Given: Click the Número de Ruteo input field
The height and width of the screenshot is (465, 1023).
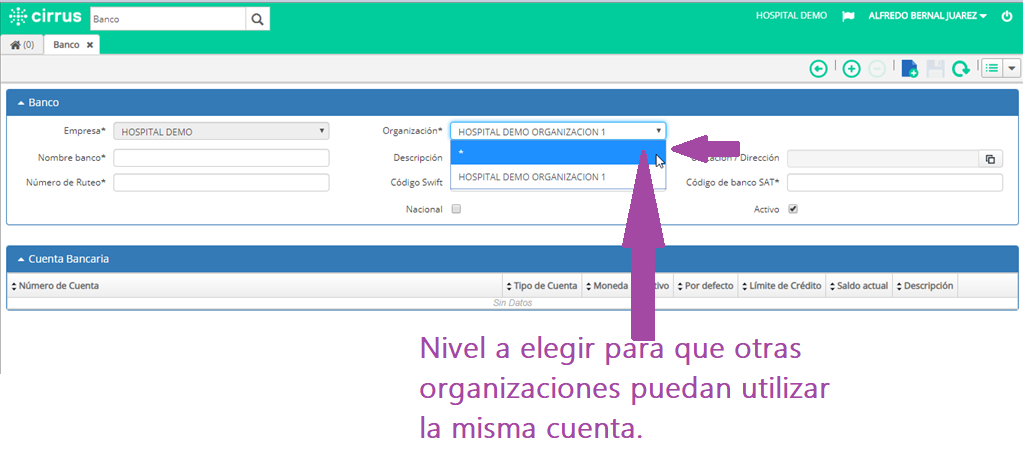Looking at the screenshot, I should (x=221, y=183).
